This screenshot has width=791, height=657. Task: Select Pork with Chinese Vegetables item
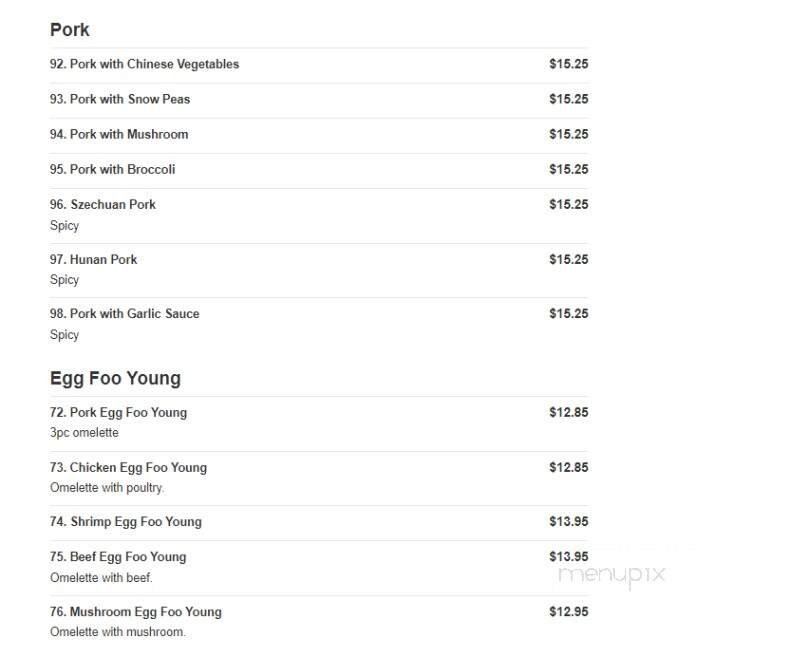coord(145,64)
